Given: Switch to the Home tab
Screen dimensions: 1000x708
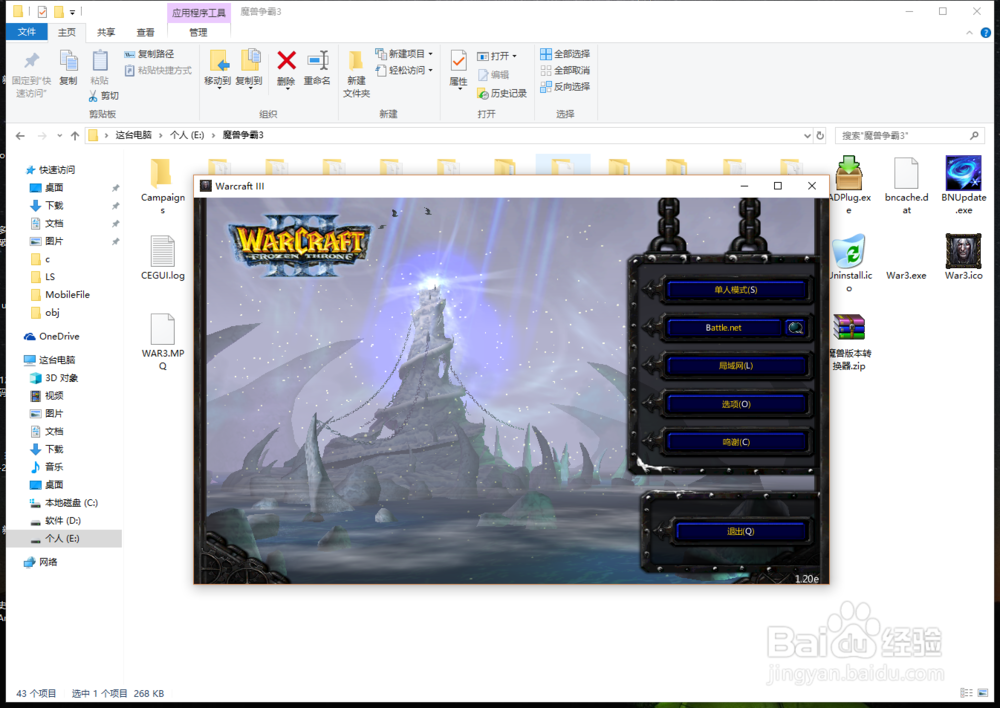Looking at the screenshot, I should 66,32.
